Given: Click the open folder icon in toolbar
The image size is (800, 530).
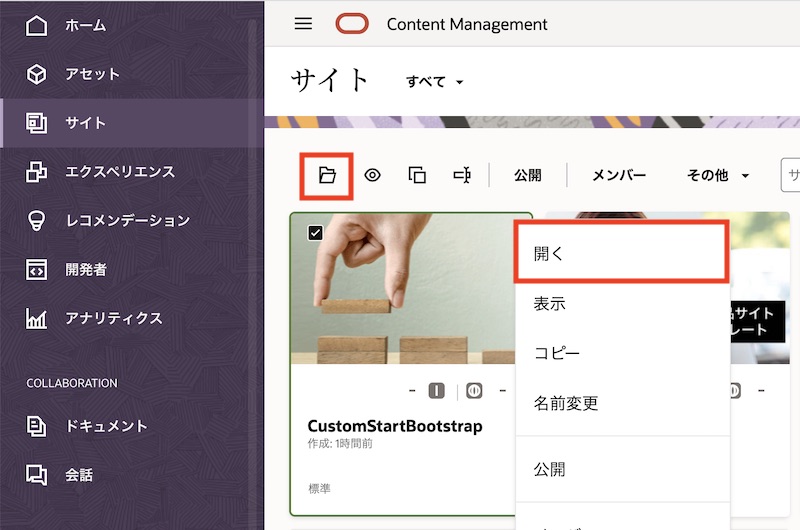Looking at the screenshot, I should (x=327, y=175).
